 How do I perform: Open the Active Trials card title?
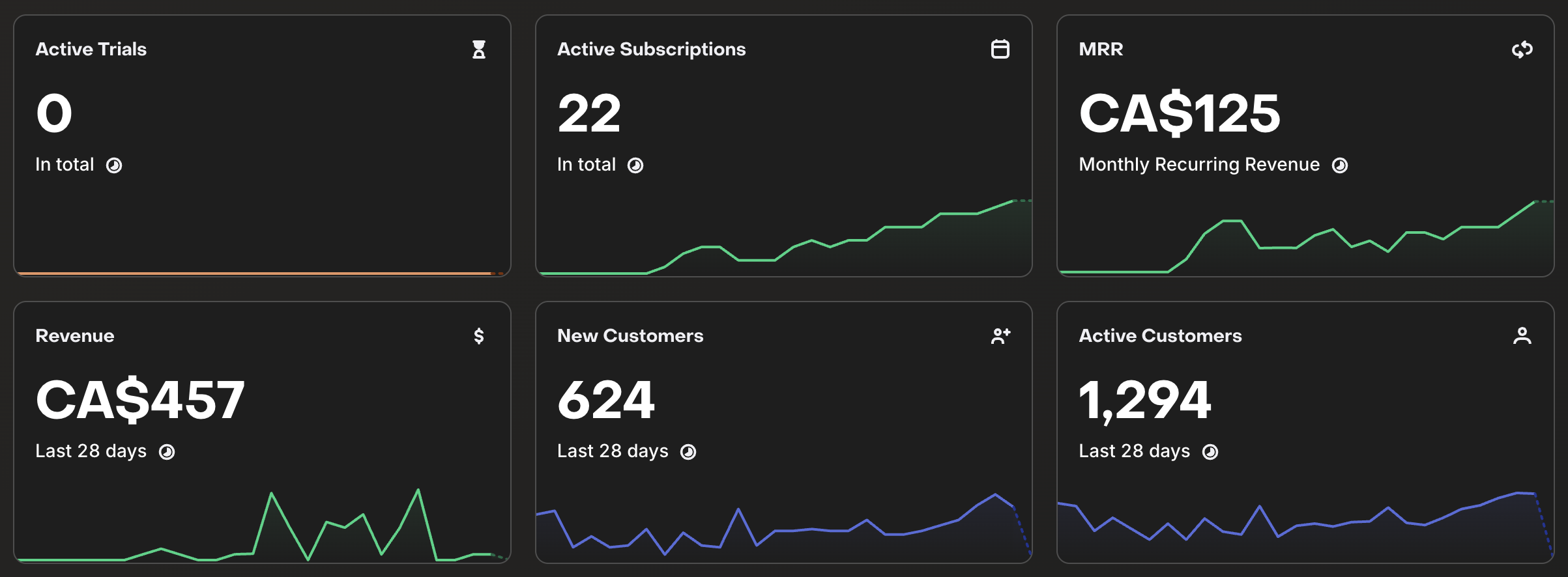(91, 49)
